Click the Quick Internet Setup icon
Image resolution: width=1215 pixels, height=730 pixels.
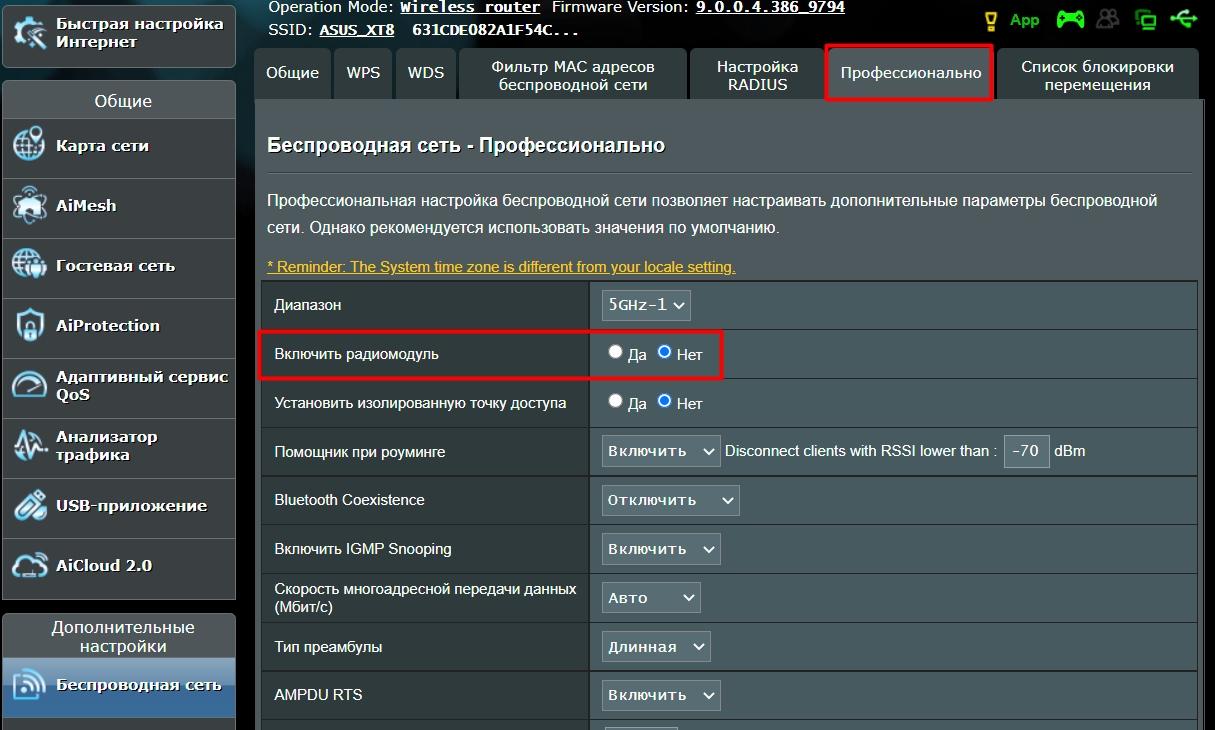[x=30, y=32]
